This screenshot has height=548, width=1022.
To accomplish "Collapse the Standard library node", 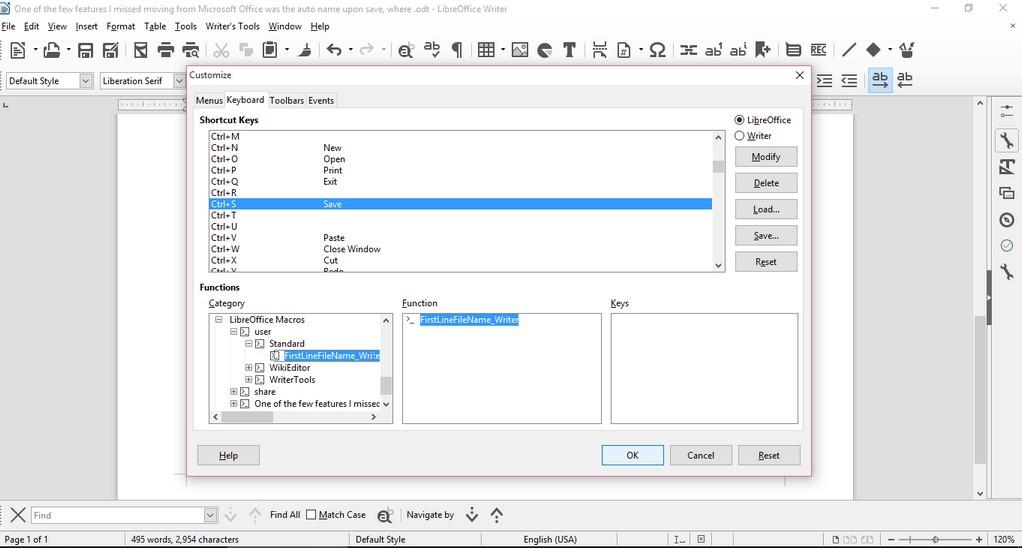I will 248,343.
